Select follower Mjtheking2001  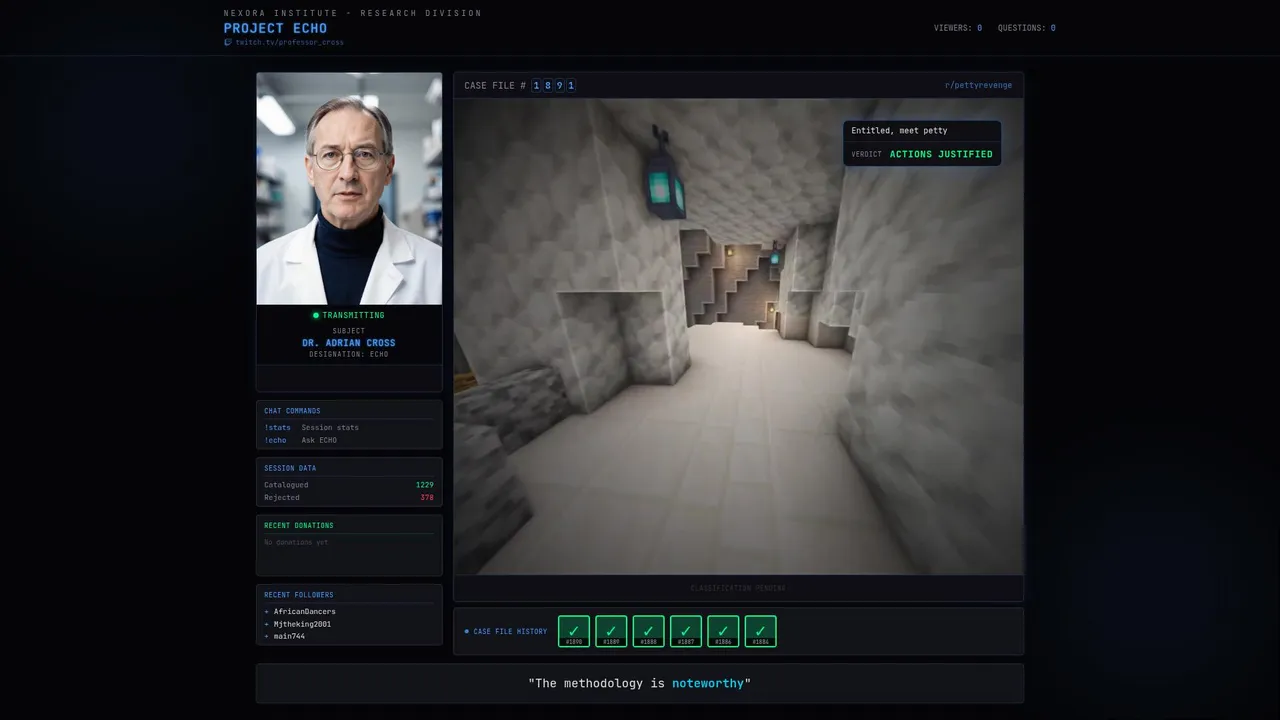coord(302,624)
